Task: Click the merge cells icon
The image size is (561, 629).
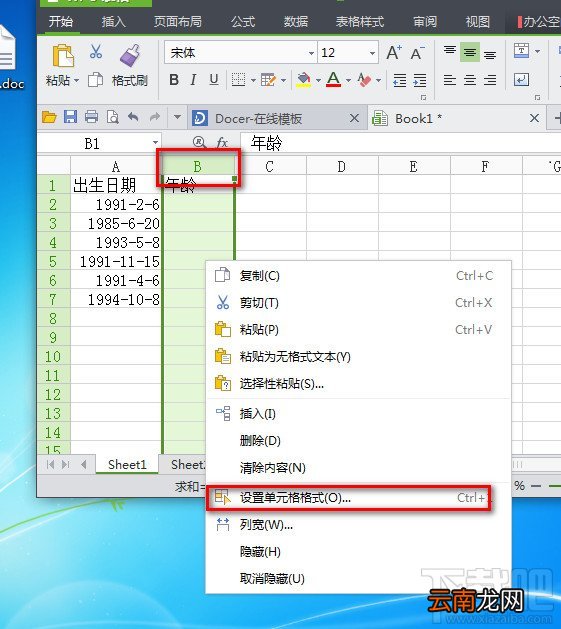Action: [x=522, y=51]
